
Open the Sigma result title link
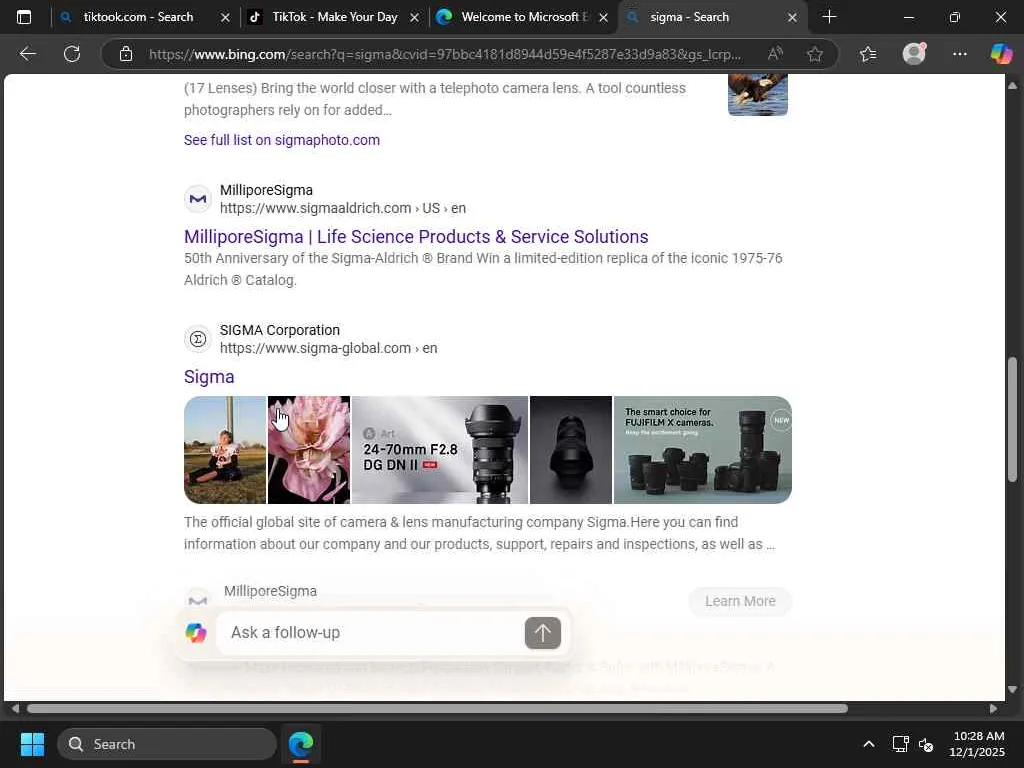click(209, 377)
